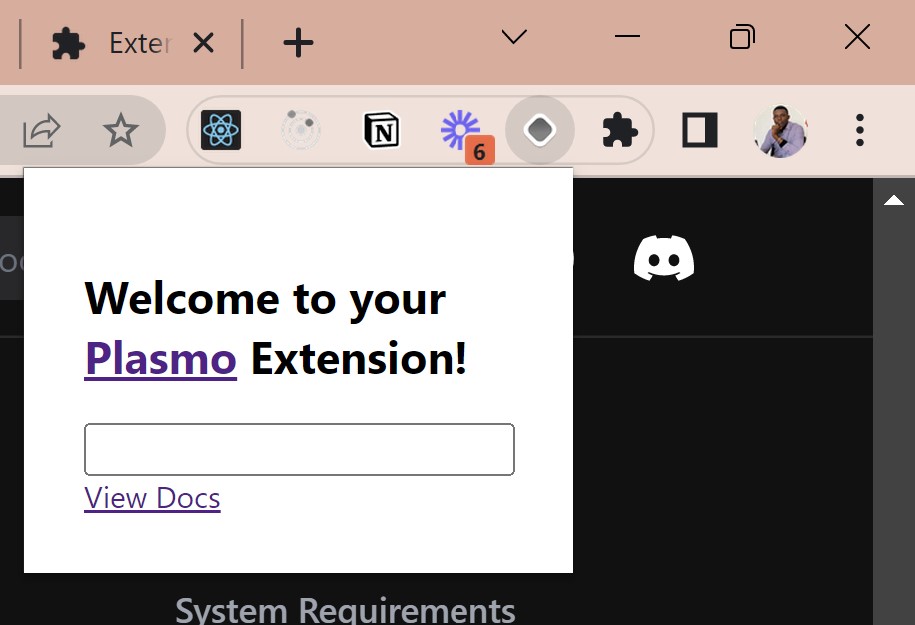Image resolution: width=915 pixels, height=625 pixels.
Task: Toggle the browser side panel
Action: coord(700,130)
